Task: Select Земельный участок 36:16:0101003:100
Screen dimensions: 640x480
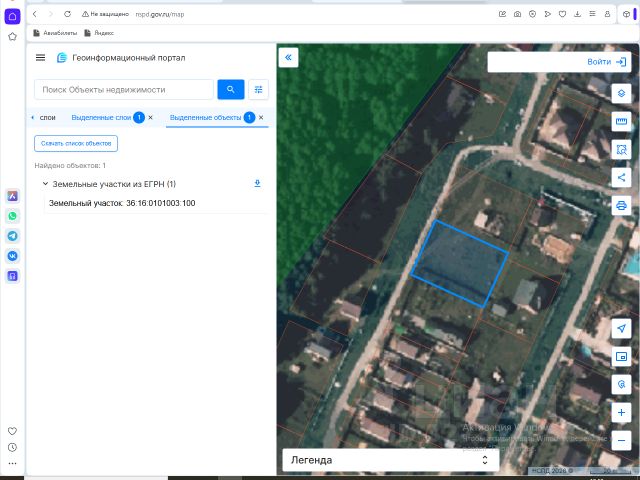Action: [x=122, y=203]
